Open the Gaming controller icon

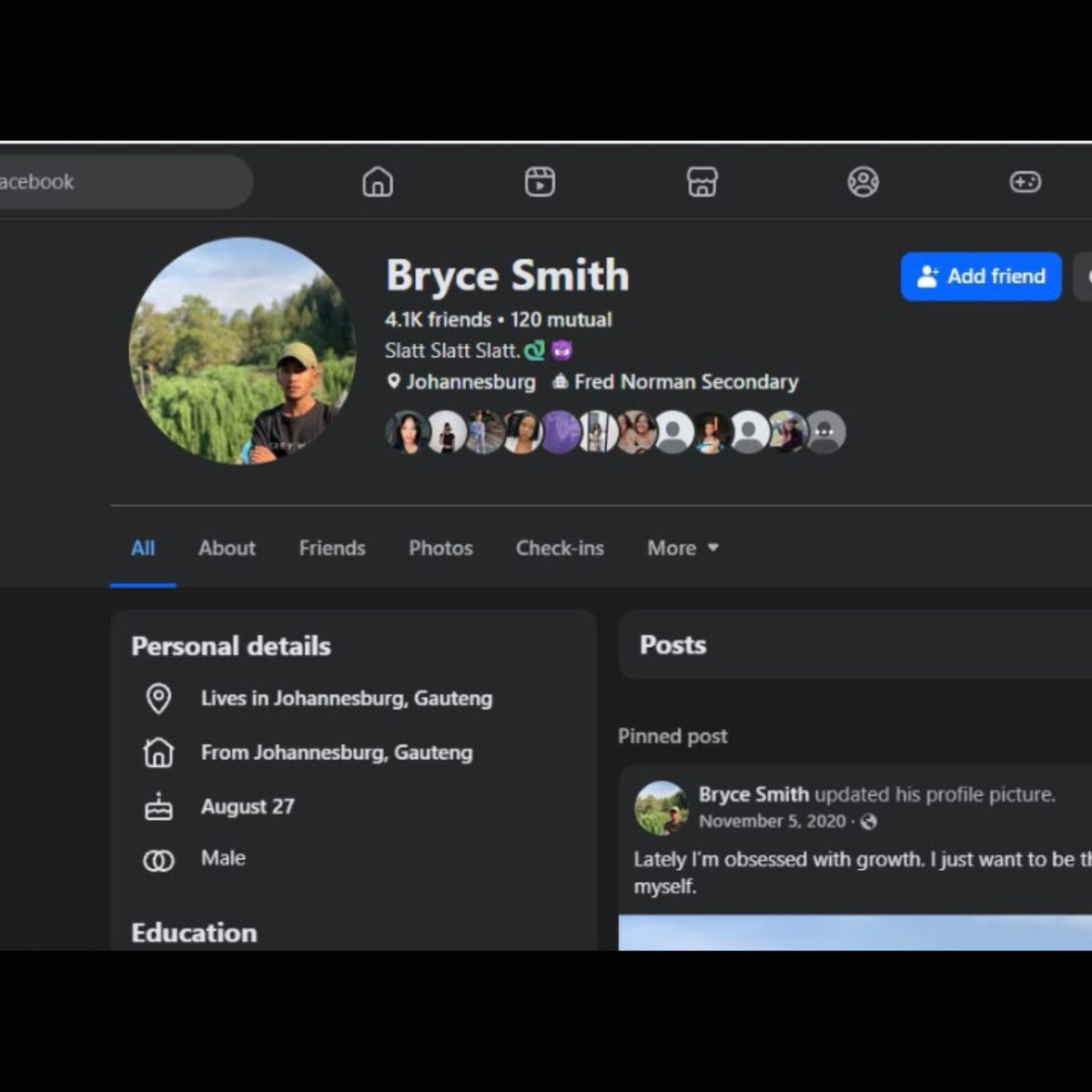click(1025, 182)
